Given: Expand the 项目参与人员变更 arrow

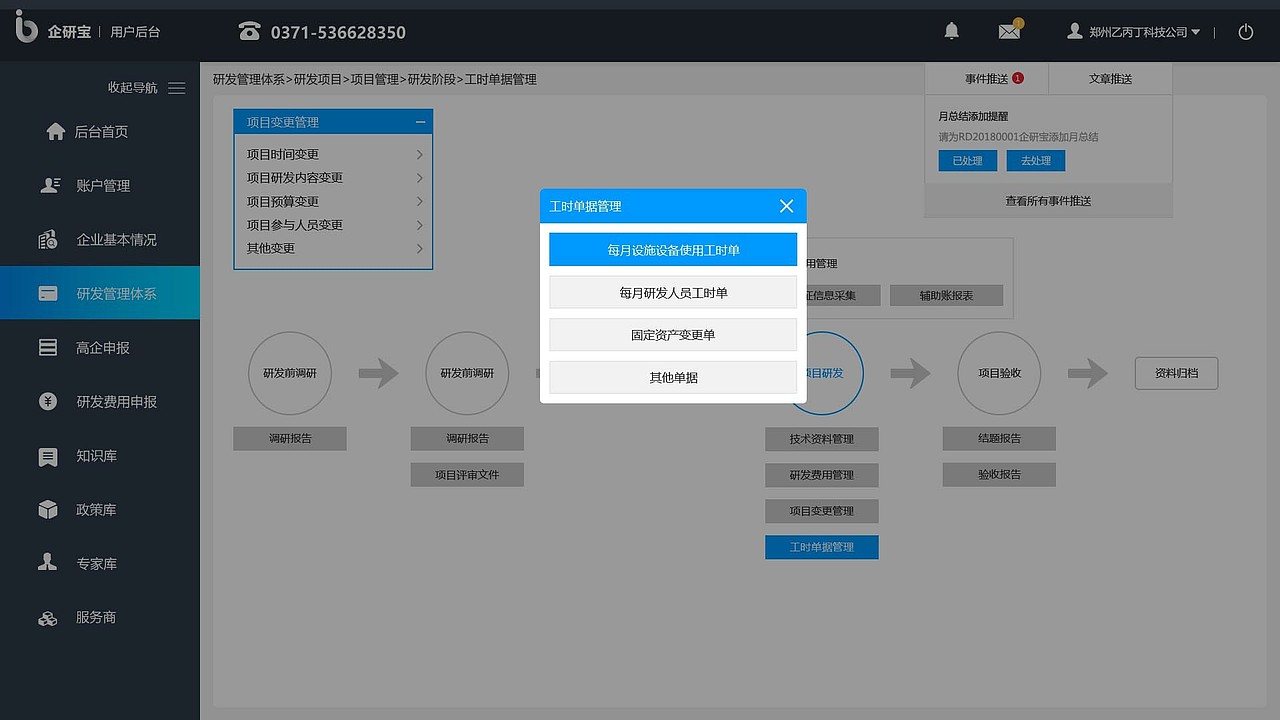Looking at the screenshot, I should coord(419,225).
